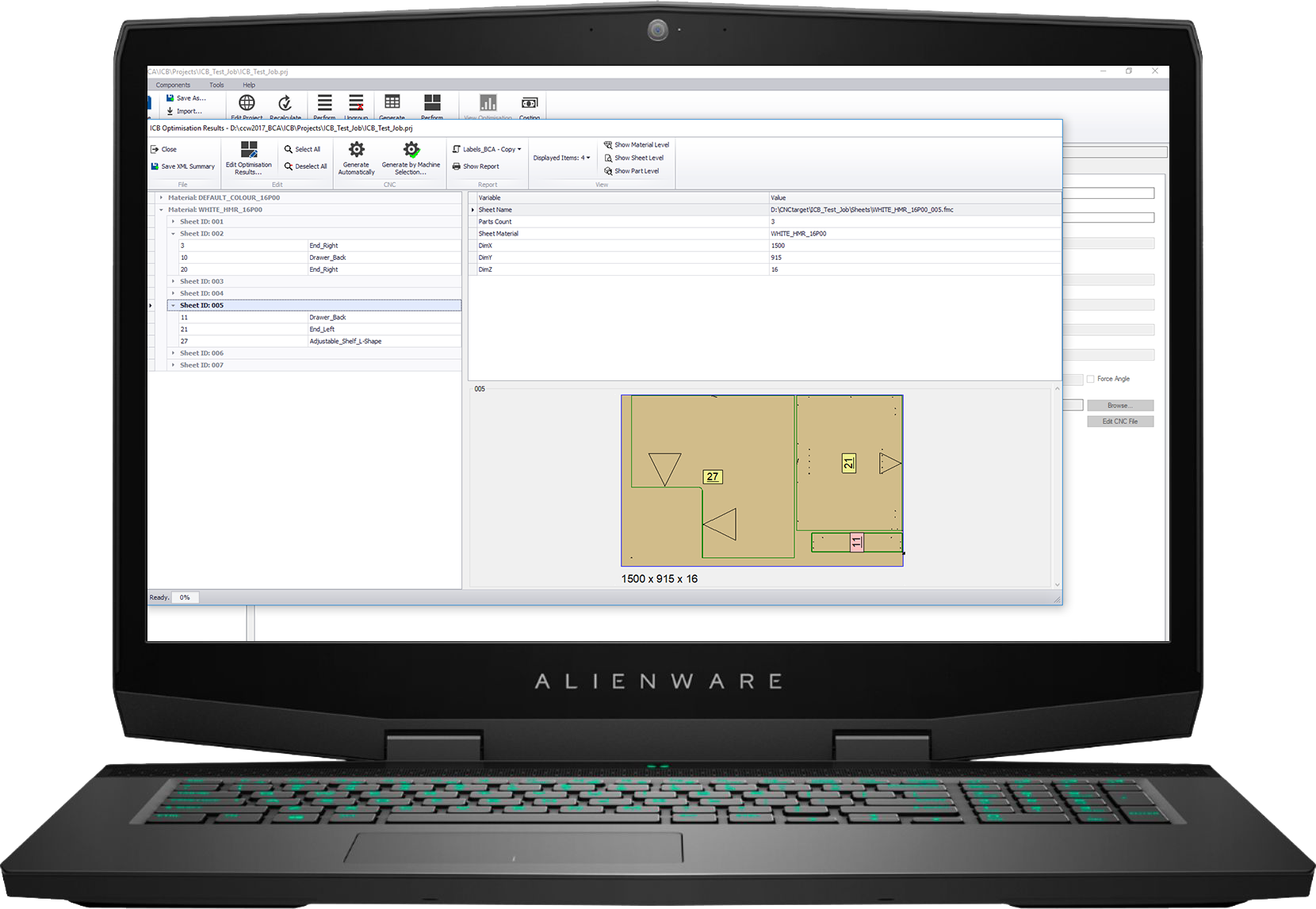This screenshot has width=1316, height=909.
Task: Click the 1500 x 915 x 16 sheet caption
Action: click(x=660, y=579)
